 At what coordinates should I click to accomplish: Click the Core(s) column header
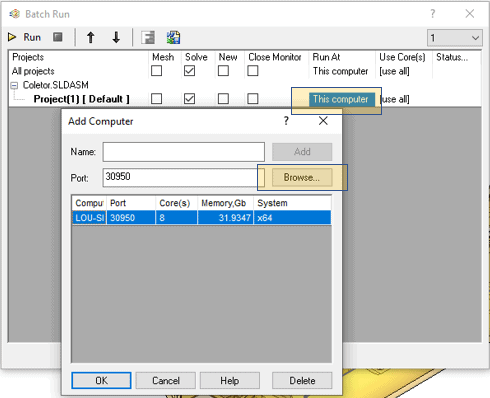coord(177,203)
